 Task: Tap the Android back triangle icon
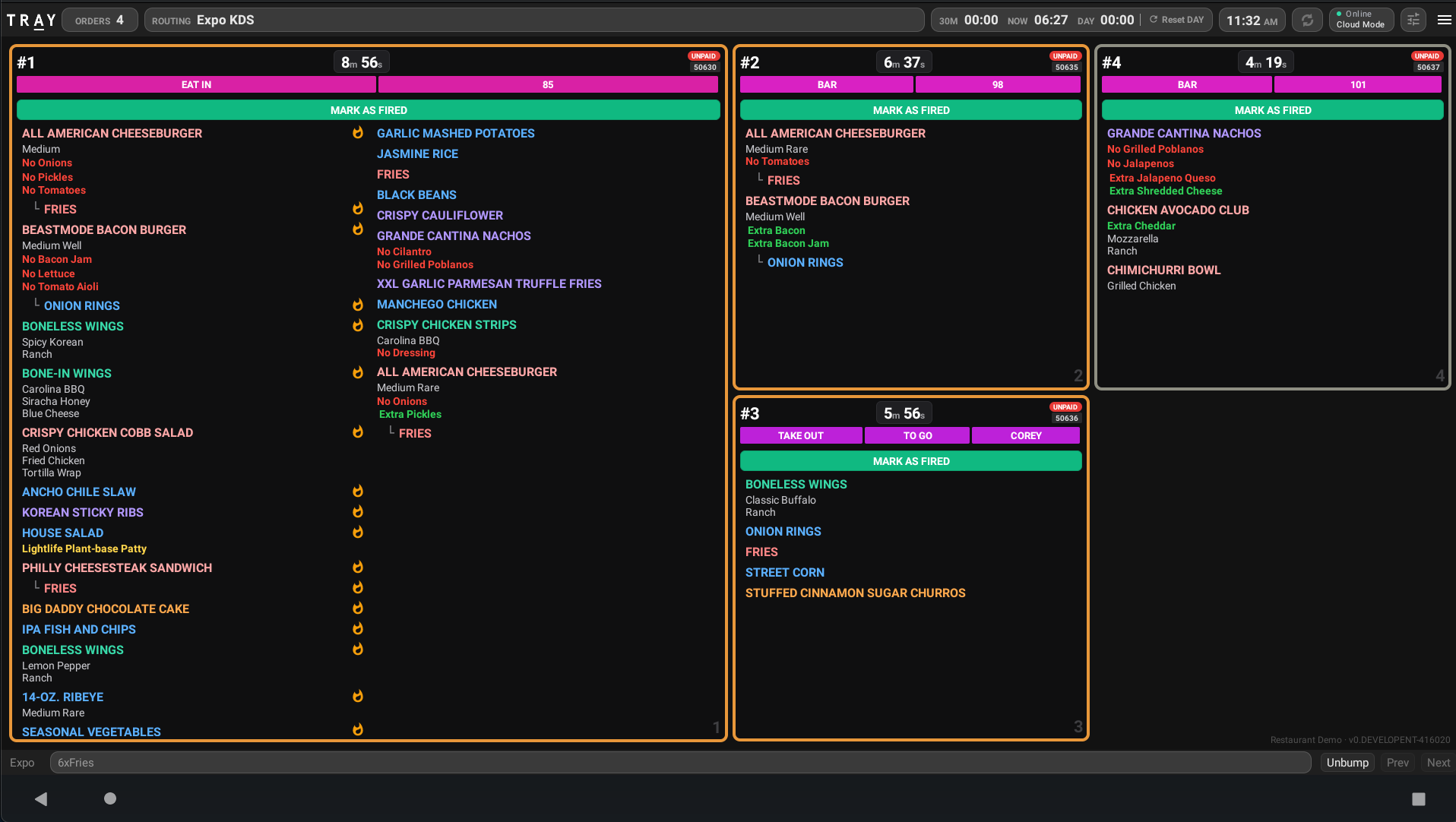41,798
